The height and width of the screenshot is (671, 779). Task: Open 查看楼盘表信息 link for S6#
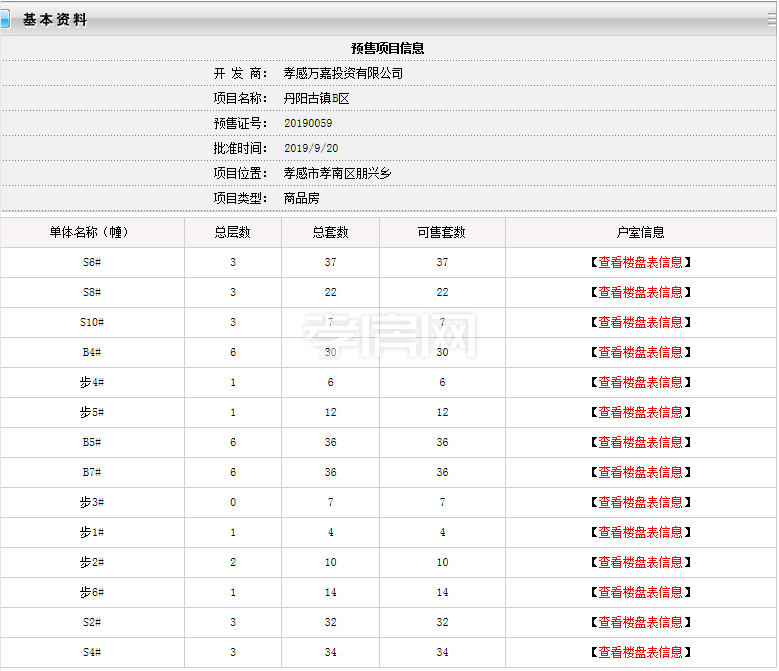640,262
